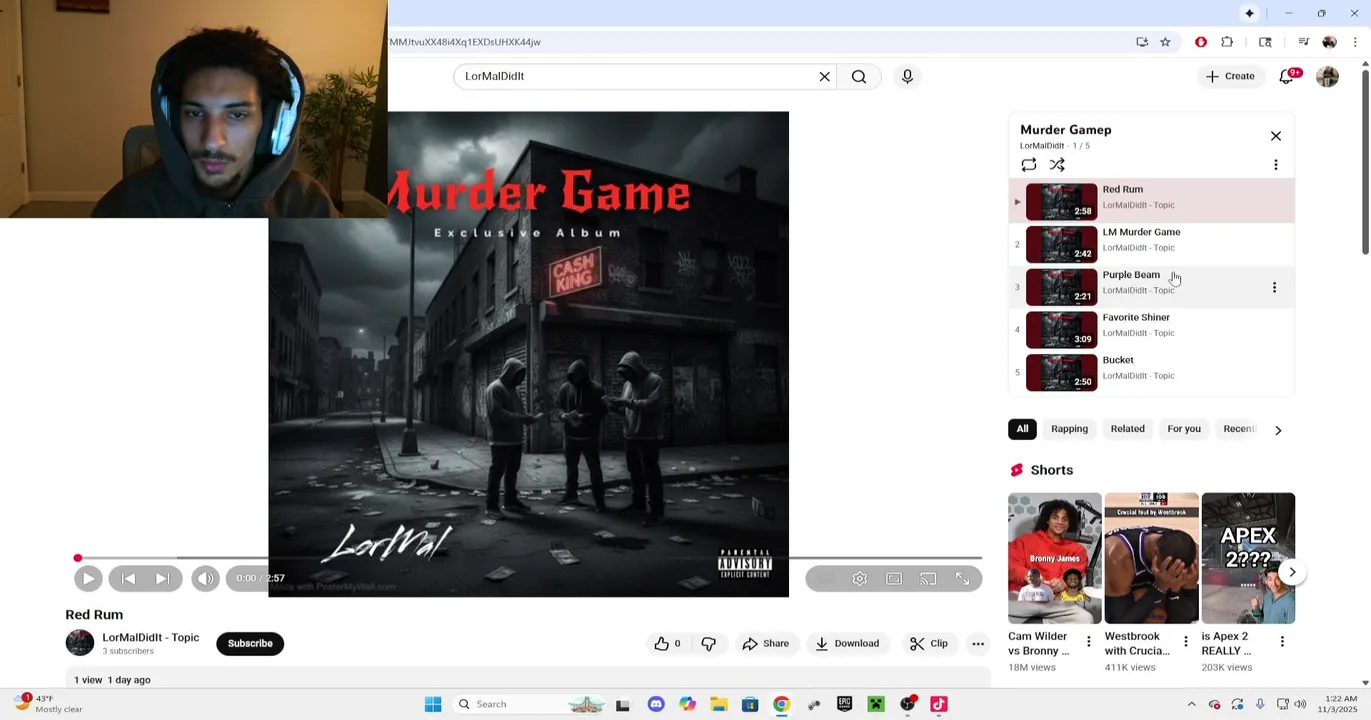Skip to previous track in player
This screenshot has height=720, width=1371.
128,578
